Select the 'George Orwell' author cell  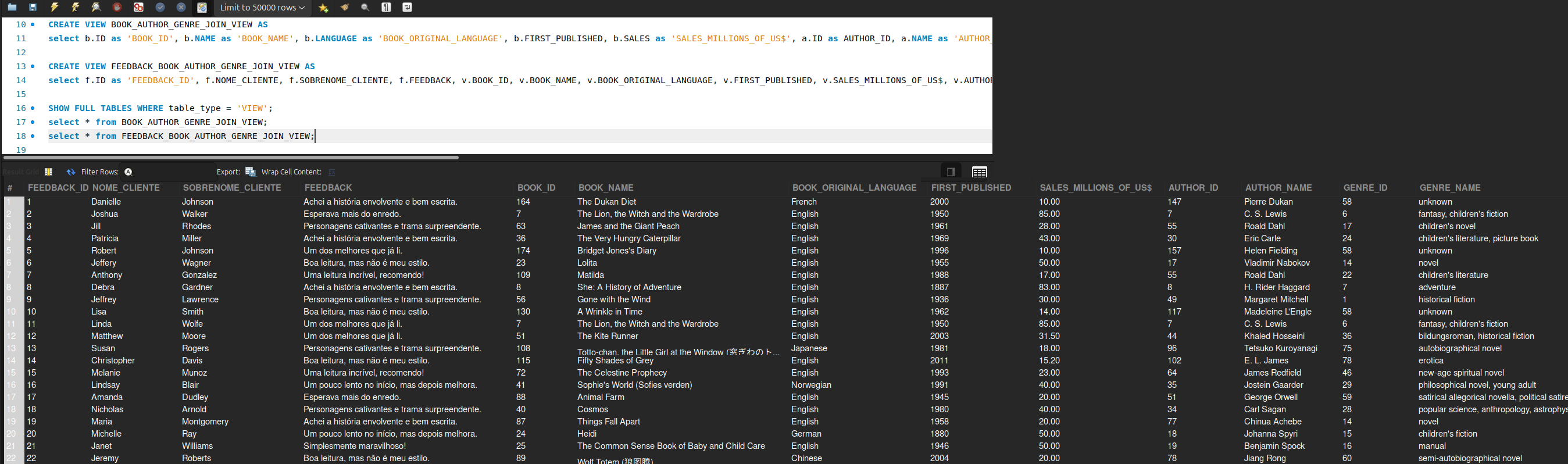(x=1271, y=397)
